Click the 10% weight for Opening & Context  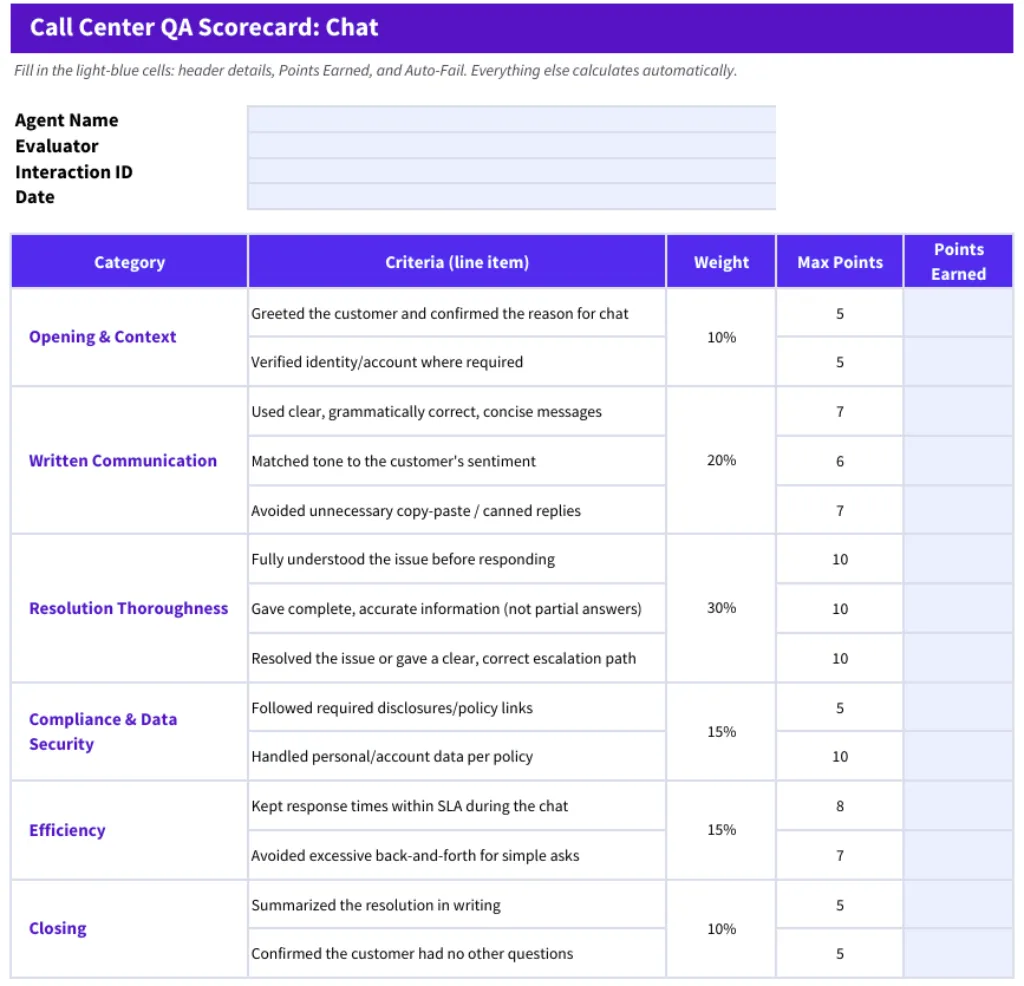pyautogui.click(x=721, y=337)
